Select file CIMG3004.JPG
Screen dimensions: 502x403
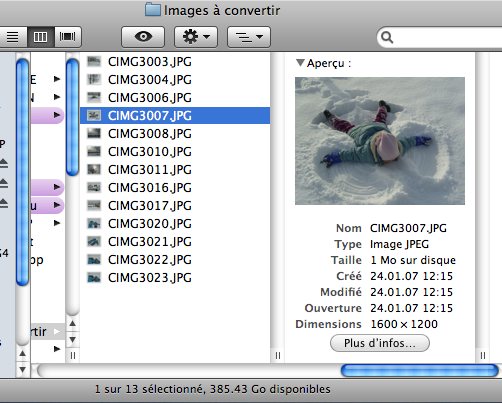[x=175, y=80]
